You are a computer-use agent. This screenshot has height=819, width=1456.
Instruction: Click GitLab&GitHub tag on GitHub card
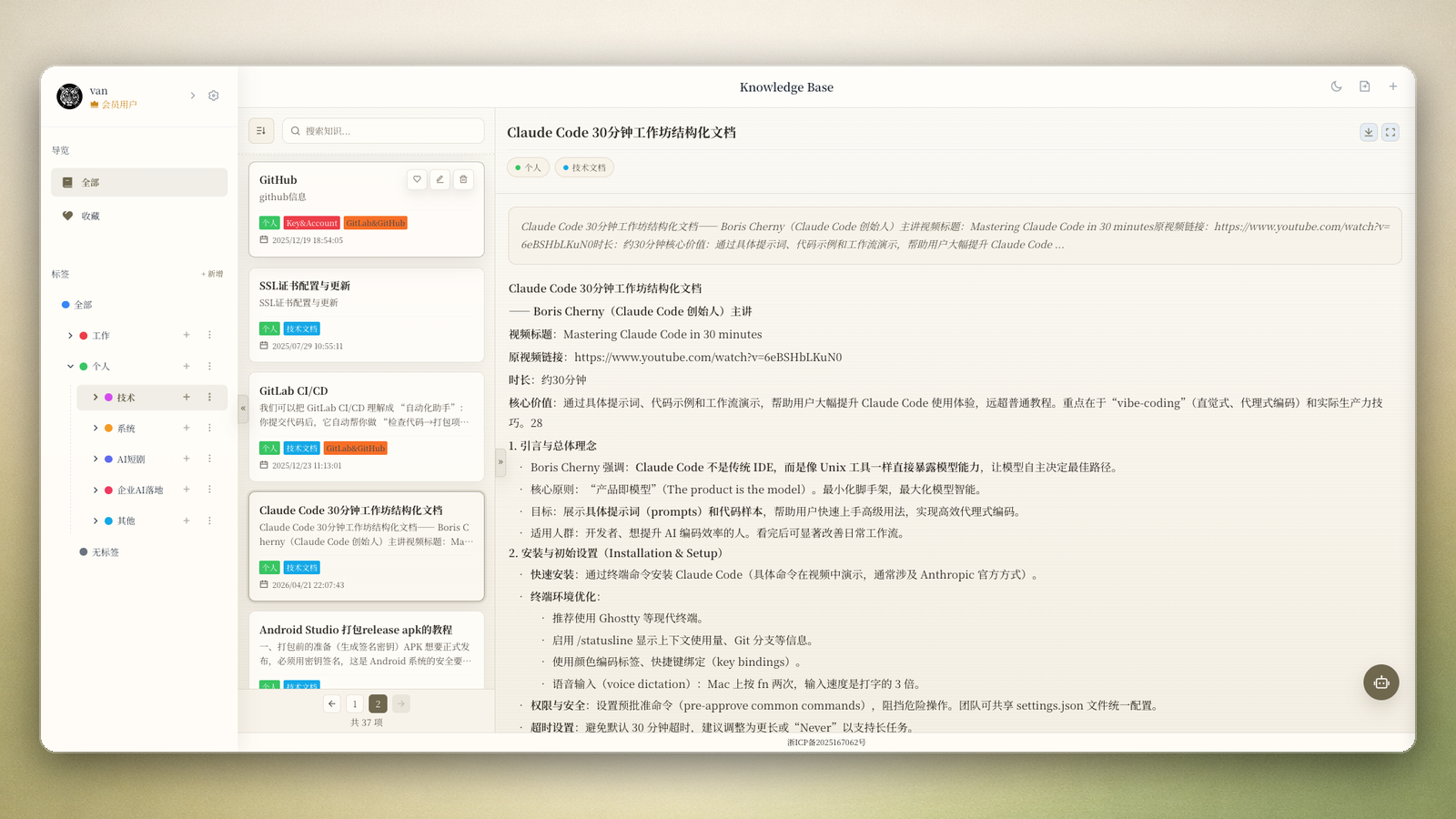click(376, 223)
